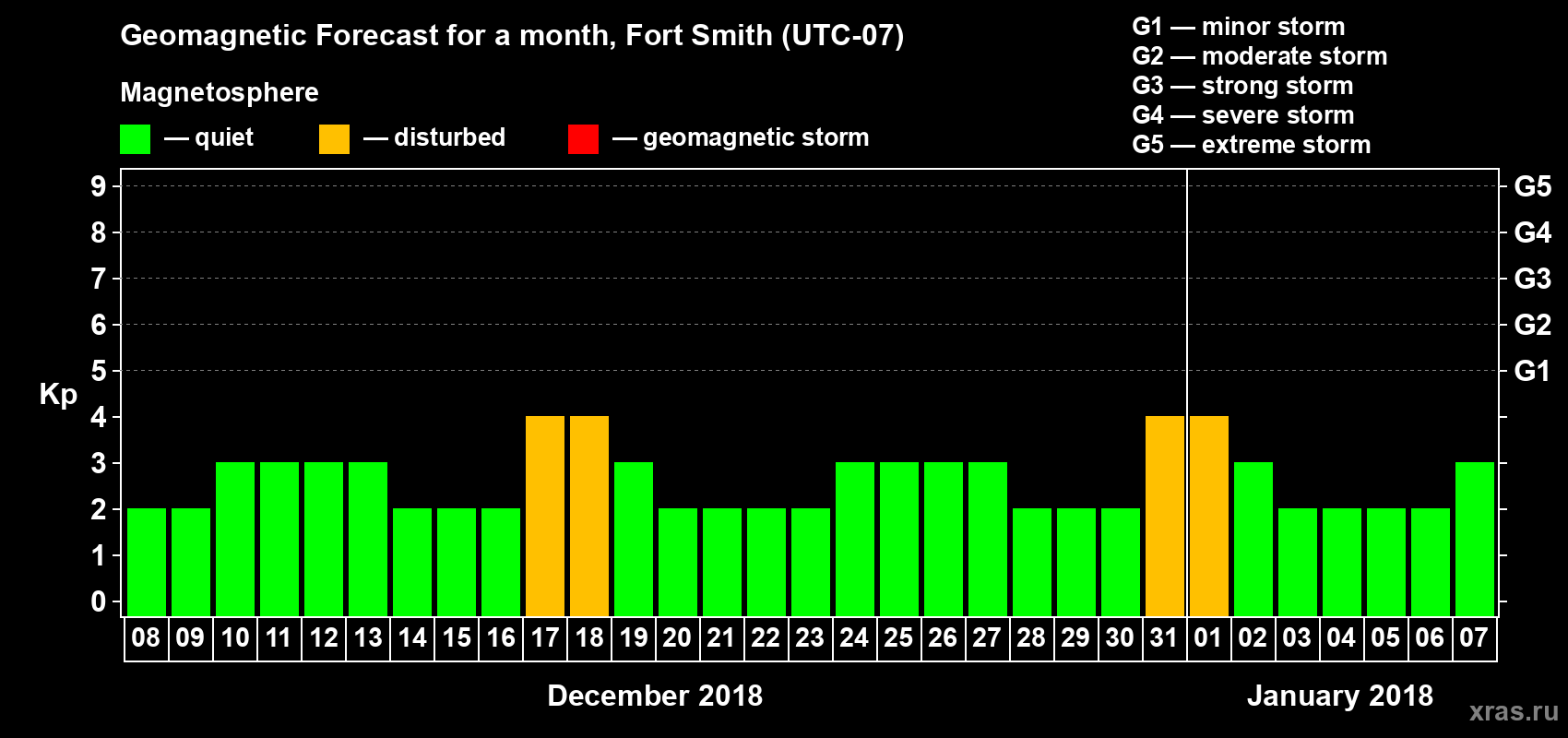The width and height of the screenshot is (1568, 738).
Task: Click the 'January 2018' month label
Action: (1340, 696)
